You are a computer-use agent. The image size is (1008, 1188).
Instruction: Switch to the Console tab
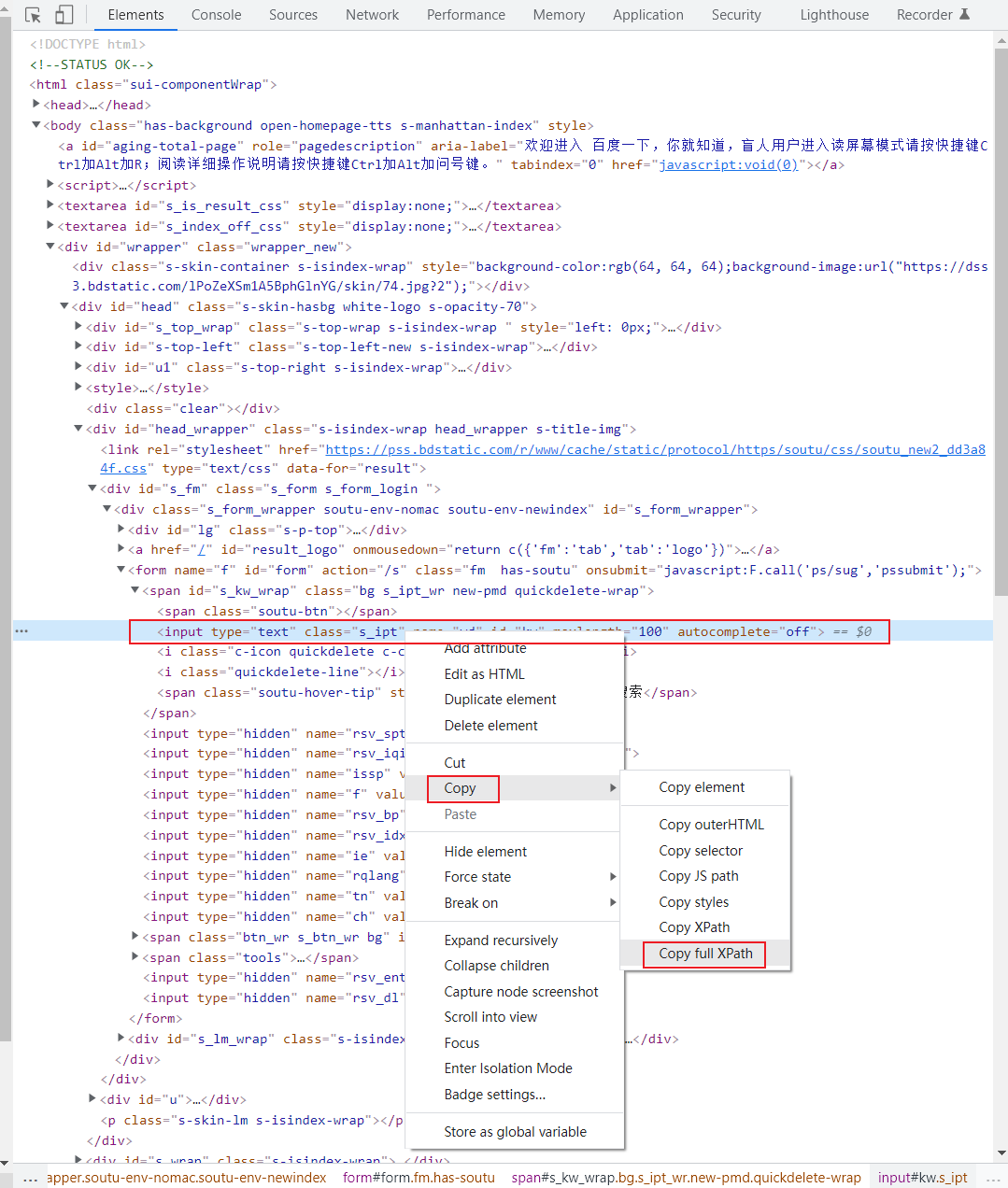tap(216, 15)
